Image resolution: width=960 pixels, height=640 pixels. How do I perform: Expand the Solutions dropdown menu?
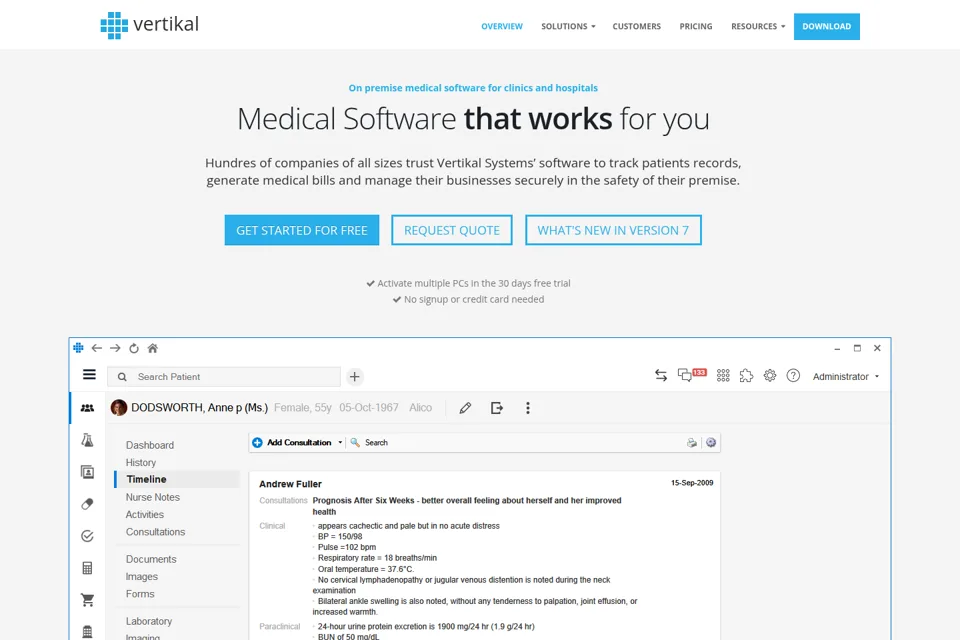568,26
